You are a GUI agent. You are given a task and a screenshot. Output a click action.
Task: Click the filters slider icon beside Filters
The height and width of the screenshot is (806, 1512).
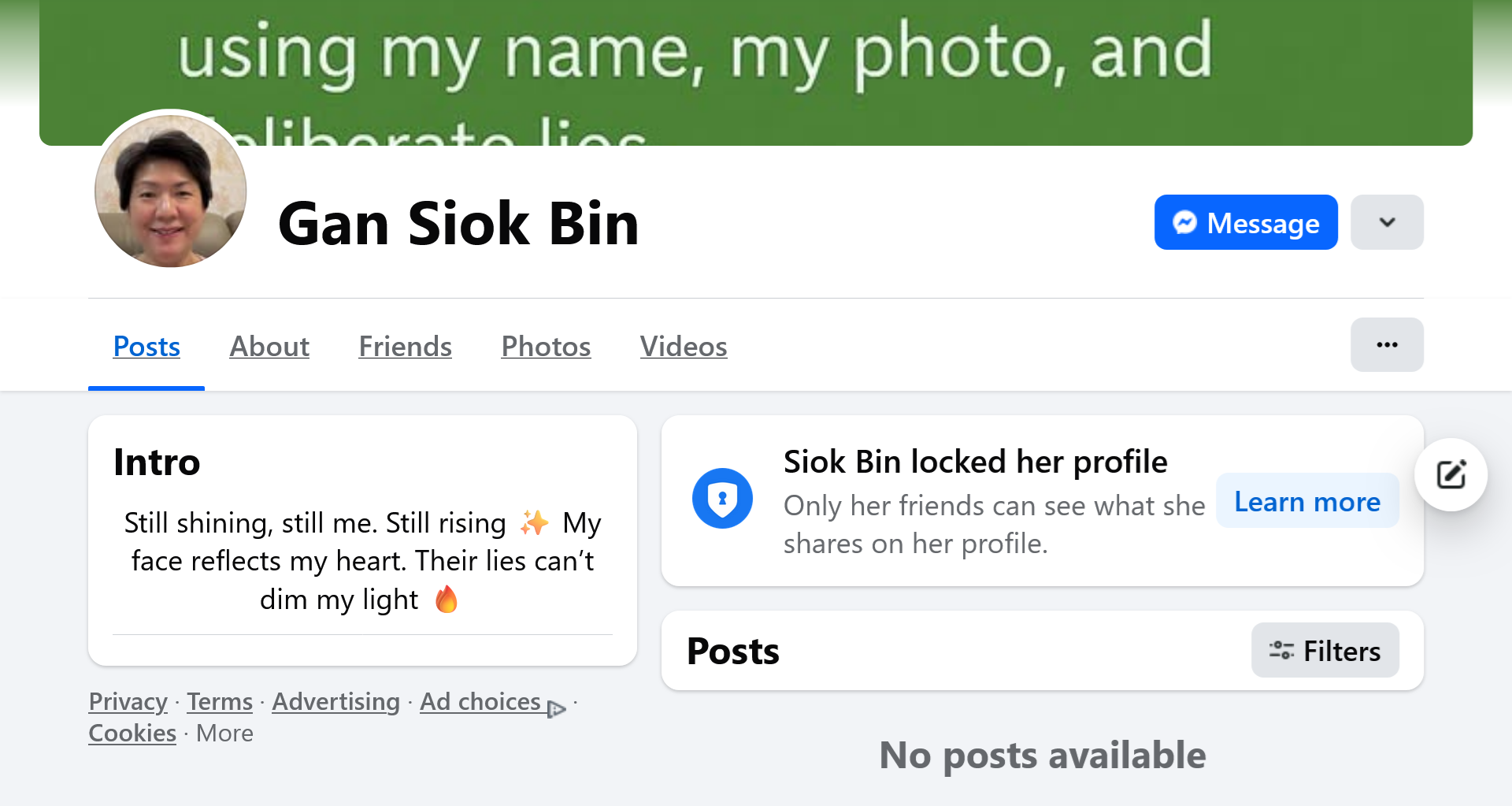coord(1281,651)
